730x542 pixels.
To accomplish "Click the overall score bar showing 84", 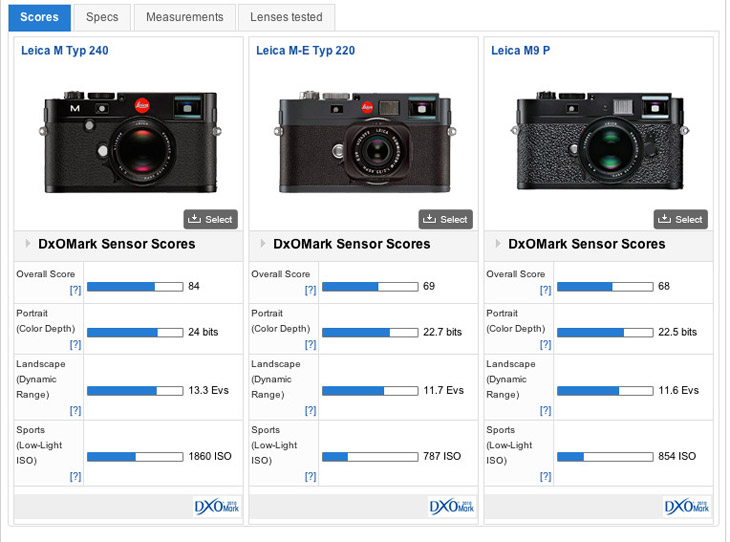I will [x=135, y=287].
